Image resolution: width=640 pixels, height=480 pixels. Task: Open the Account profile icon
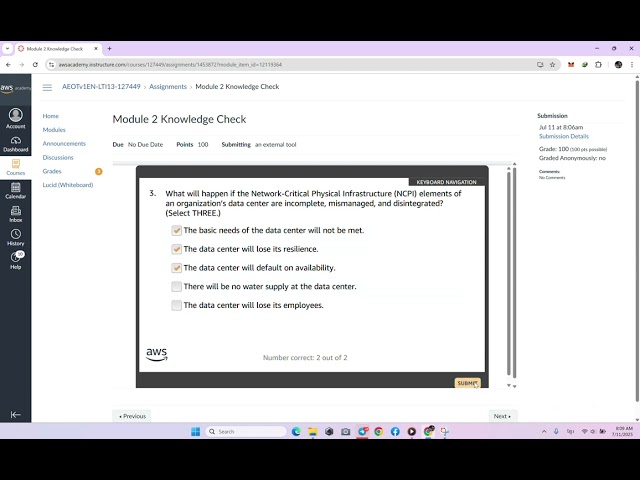click(x=16, y=118)
